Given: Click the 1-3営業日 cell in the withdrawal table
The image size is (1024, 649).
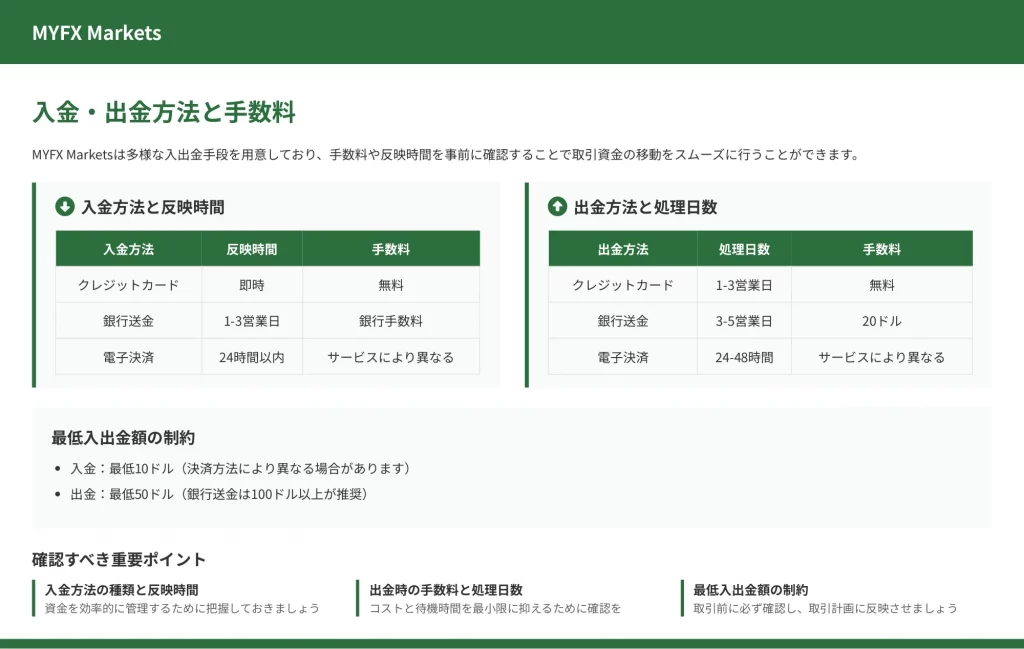Looking at the screenshot, I should click(744, 285).
